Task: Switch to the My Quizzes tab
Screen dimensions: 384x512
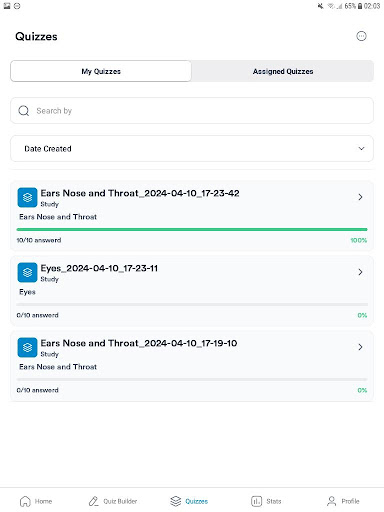Action: (101, 71)
